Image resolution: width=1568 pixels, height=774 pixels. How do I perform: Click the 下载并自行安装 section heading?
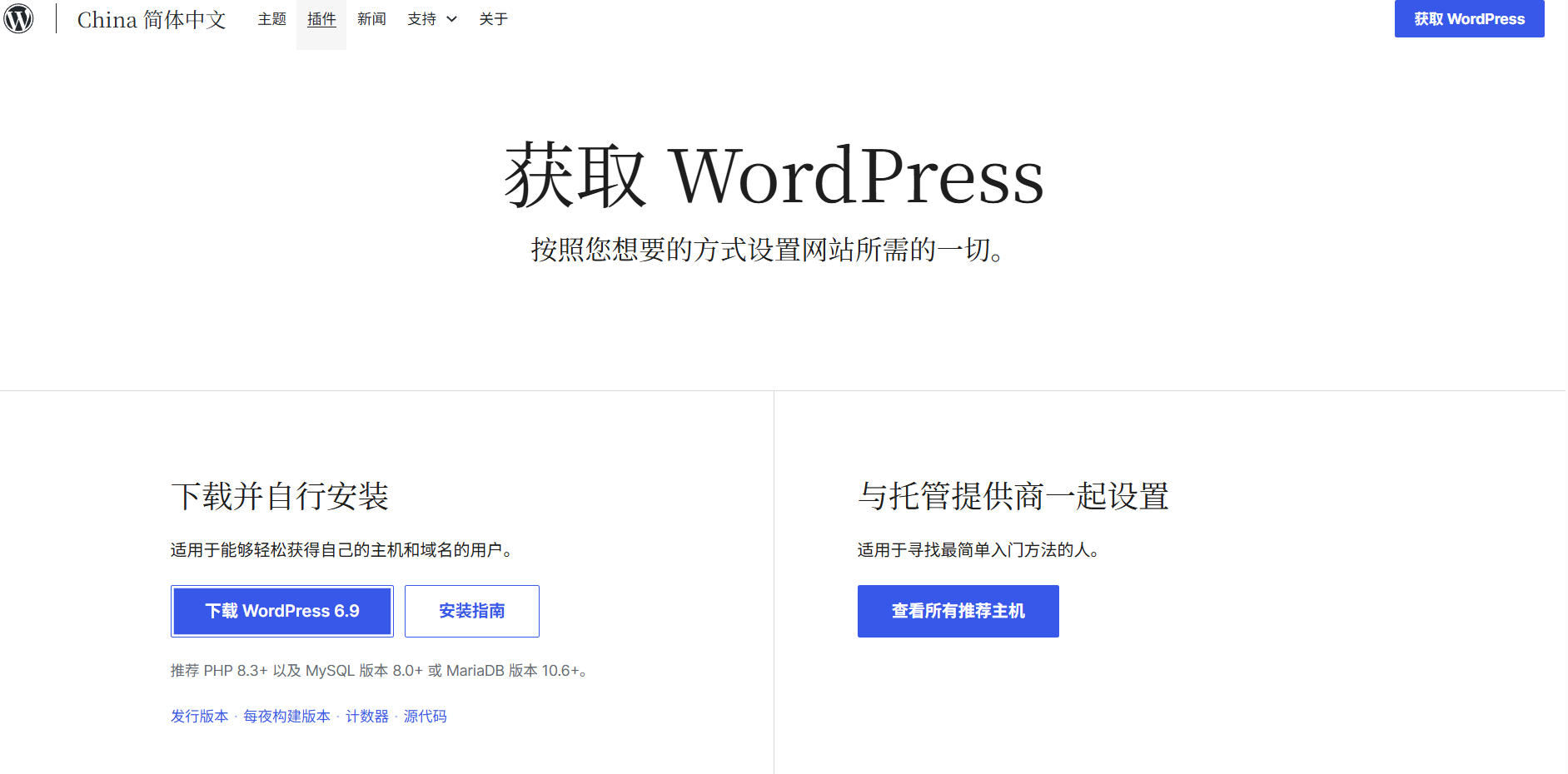(280, 496)
